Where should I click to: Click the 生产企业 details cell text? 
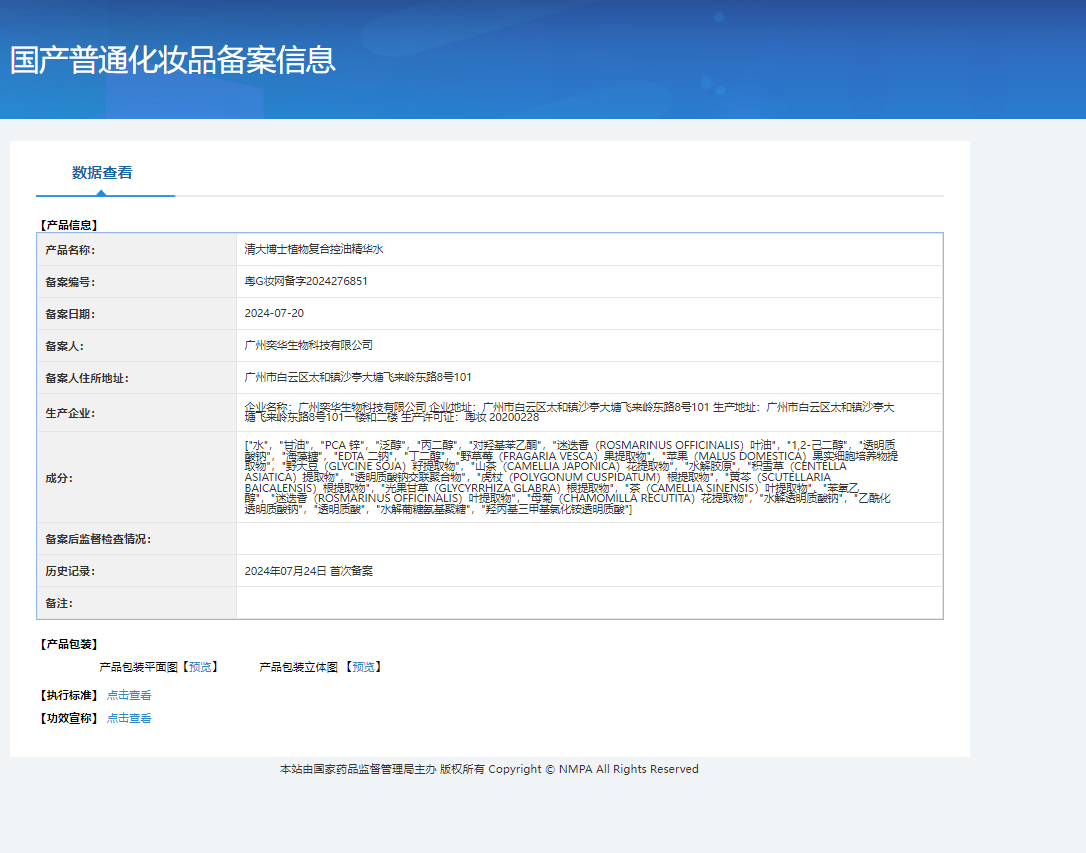coord(570,412)
